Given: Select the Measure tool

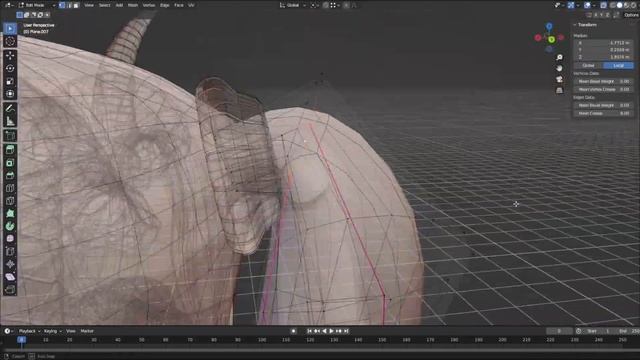Looking at the screenshot, I should (x=10, y=121).
